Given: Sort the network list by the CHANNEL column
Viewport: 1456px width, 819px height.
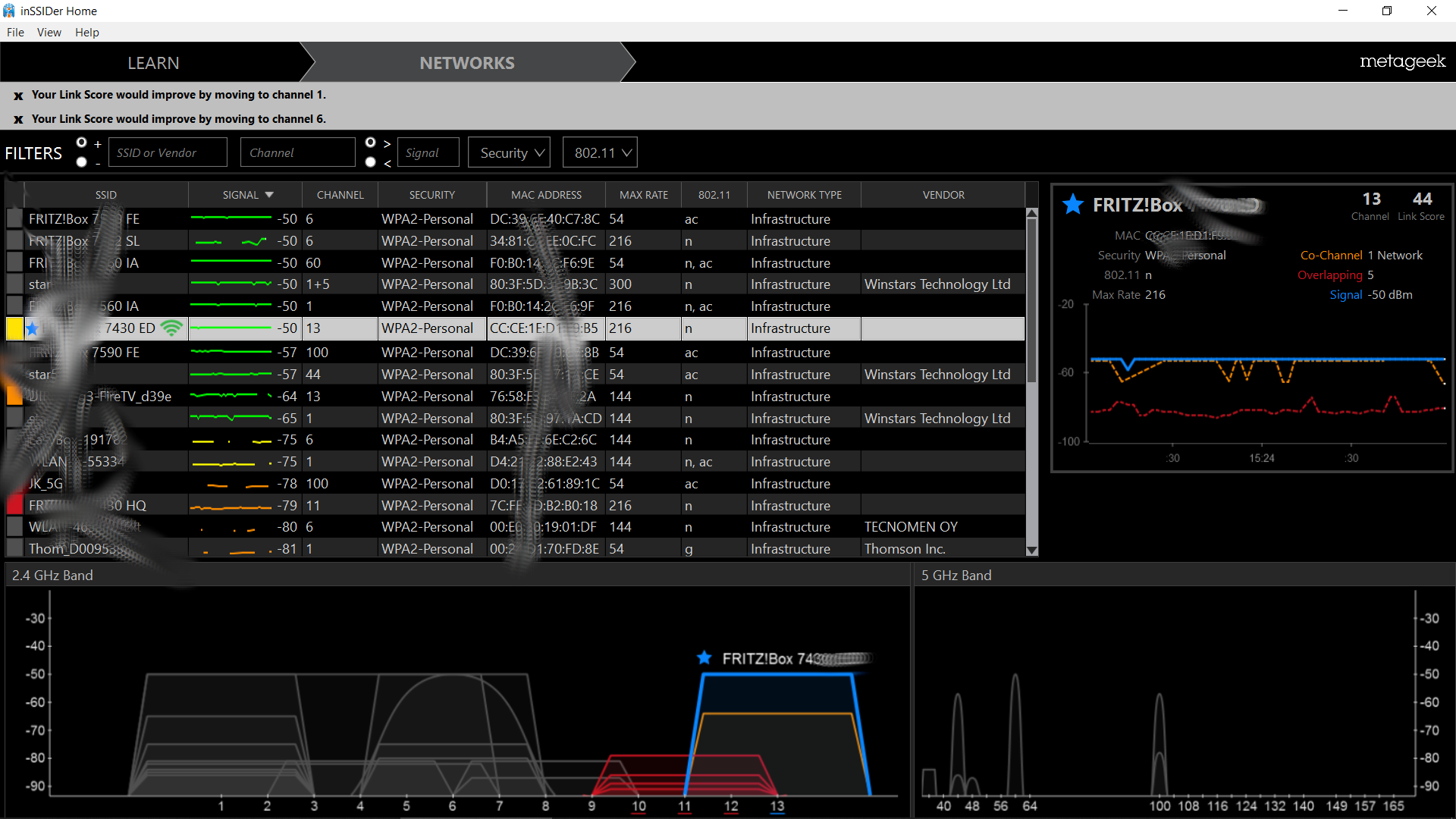Looking at the screenshot, I should pos(340,195).
